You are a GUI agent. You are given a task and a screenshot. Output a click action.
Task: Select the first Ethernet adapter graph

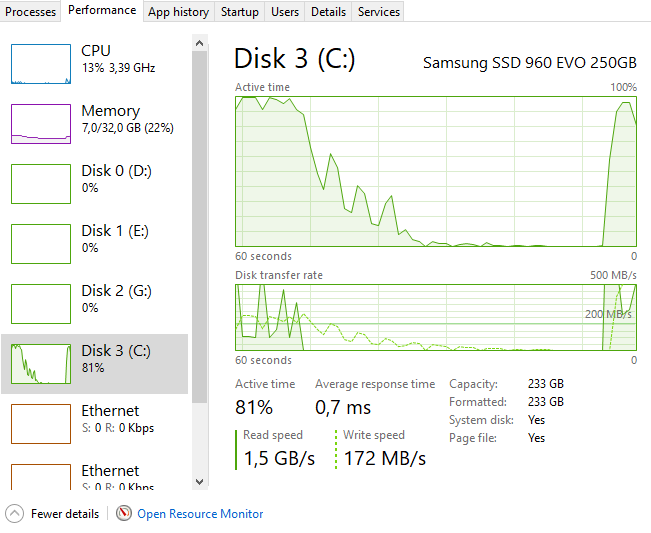[41, 424]
